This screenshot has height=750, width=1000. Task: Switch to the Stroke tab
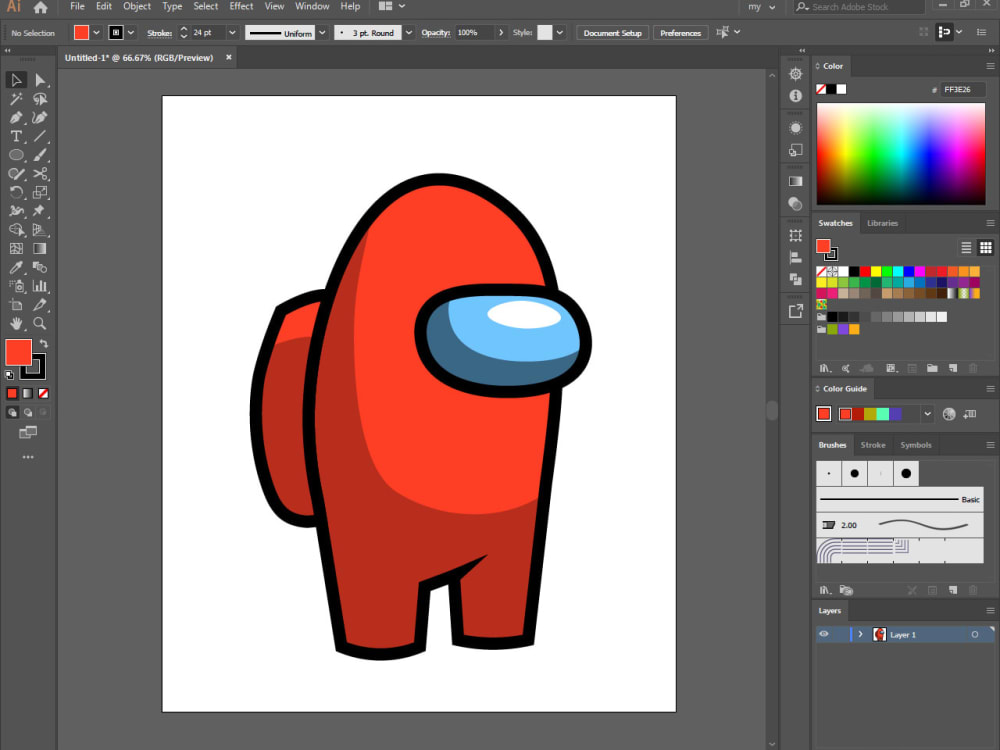click(x=873, y=445)
